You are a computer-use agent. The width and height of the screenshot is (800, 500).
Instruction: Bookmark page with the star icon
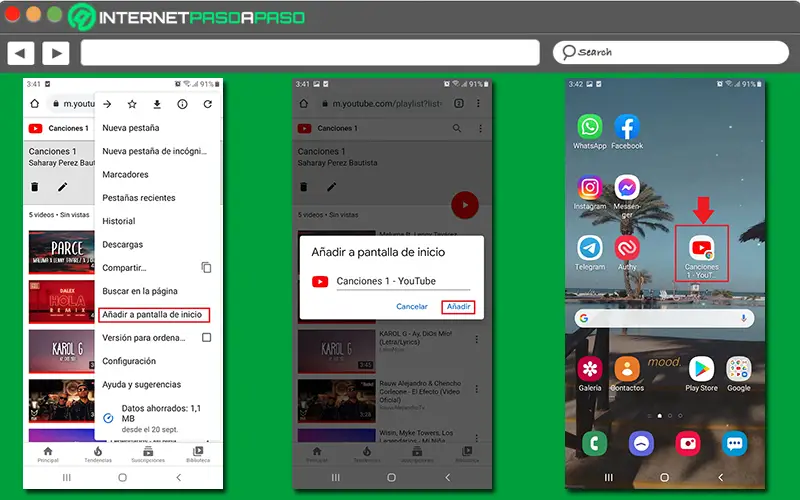(x=132, y=104)
